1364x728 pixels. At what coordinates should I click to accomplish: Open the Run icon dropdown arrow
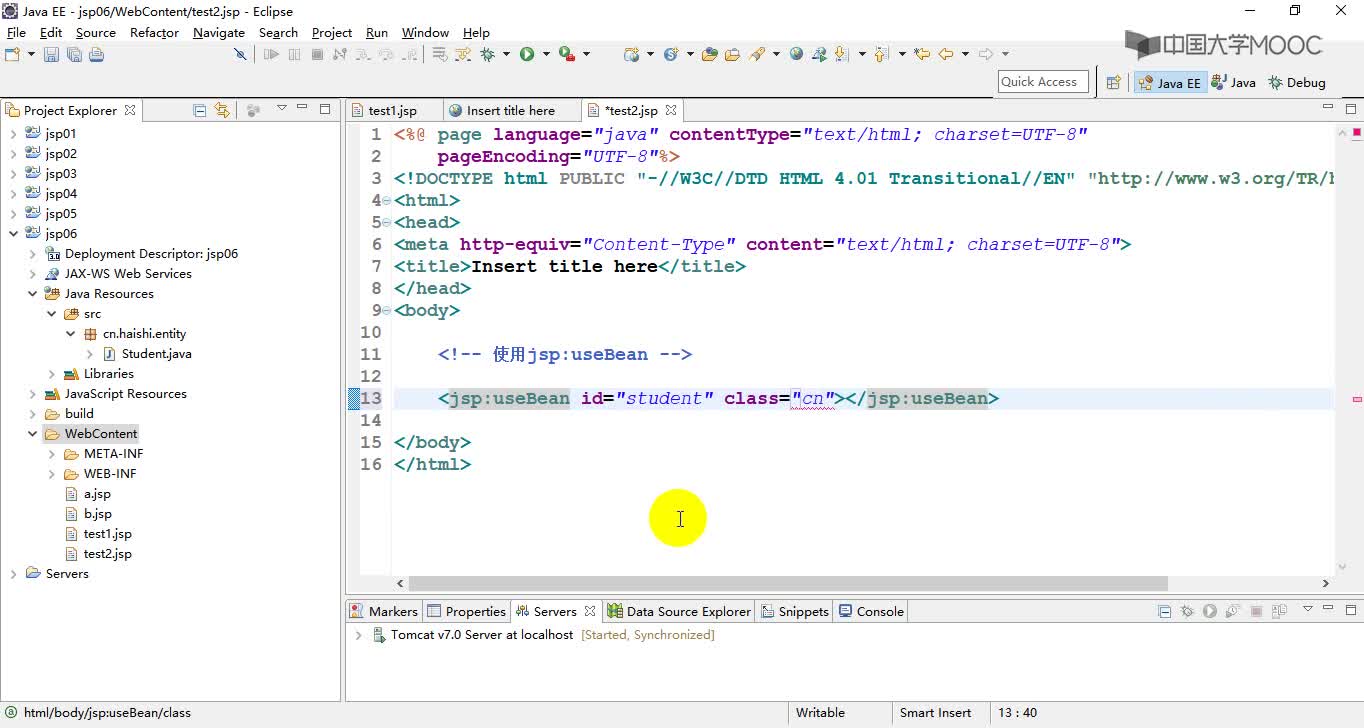pyautogui.click(x=546, y=54)
